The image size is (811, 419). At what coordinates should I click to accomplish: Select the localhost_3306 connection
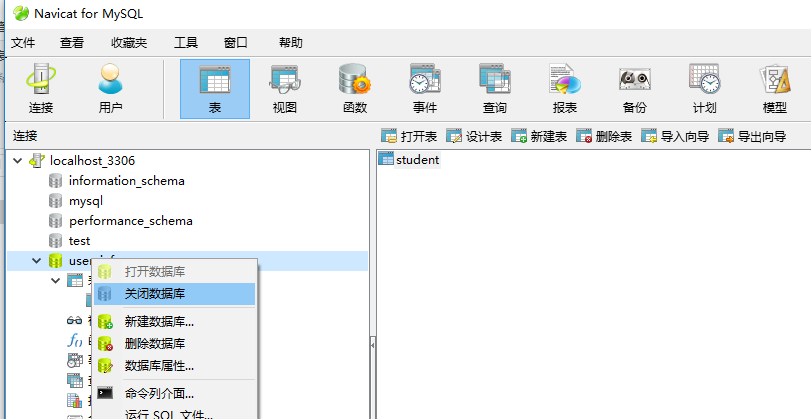(92, 161)
